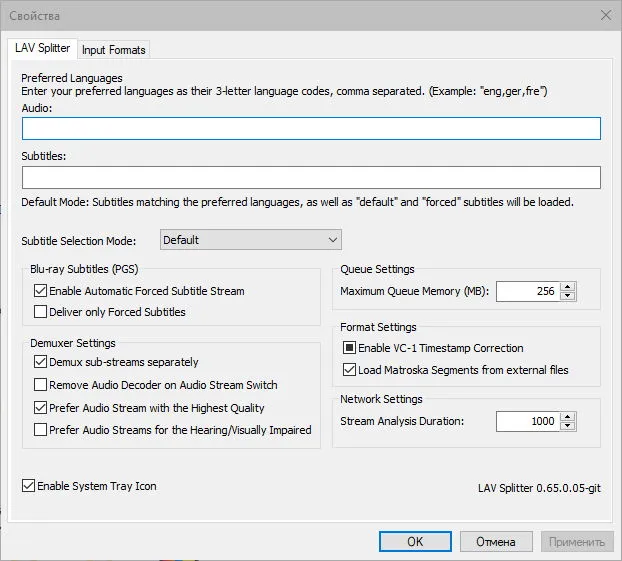
Task: Switch to the Input Formats tab
Action: (x=113, y=50)
